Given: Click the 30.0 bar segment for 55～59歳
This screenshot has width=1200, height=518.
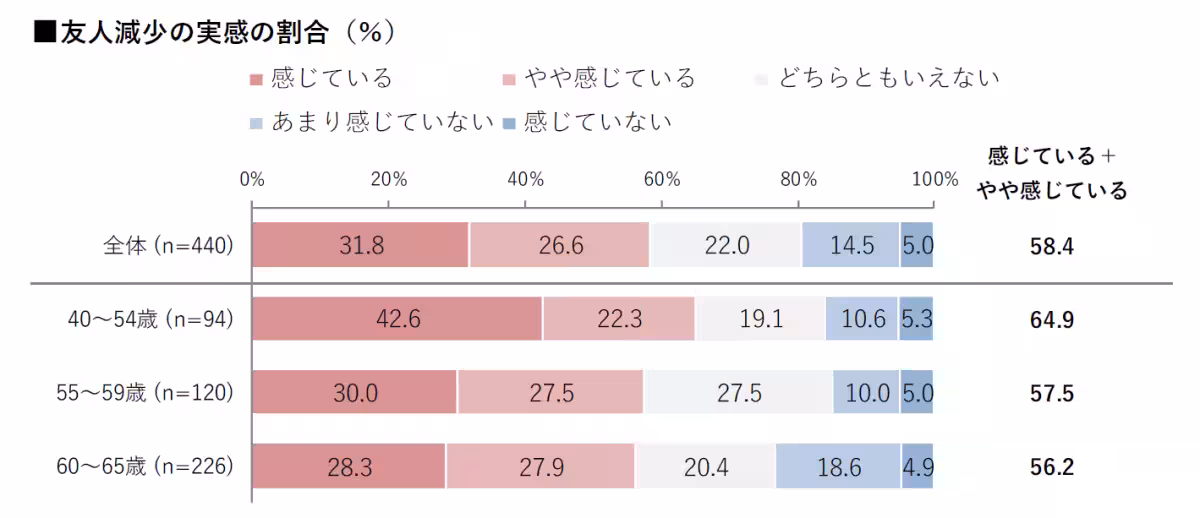Looking at the screenshot, I should [354, 392].
